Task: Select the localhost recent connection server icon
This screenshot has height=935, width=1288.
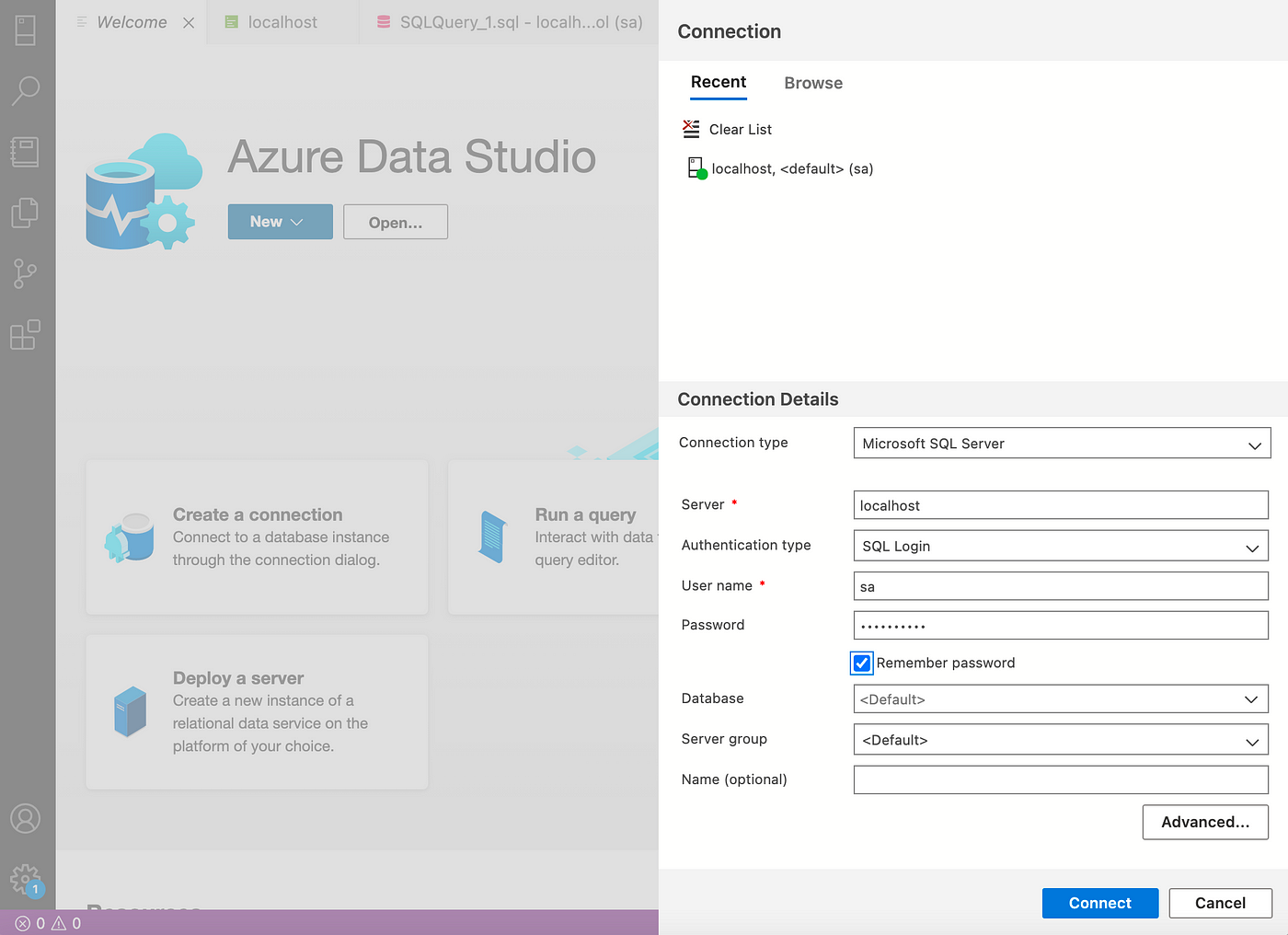Action: point(697,167)
